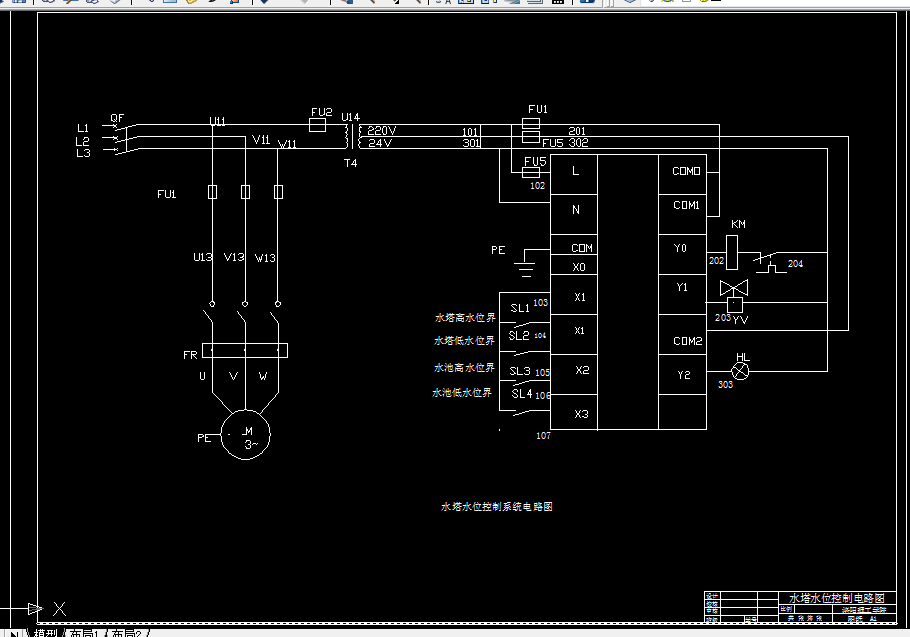Select wire number 301
910x637 pixels.
click(x=471, y=143)
